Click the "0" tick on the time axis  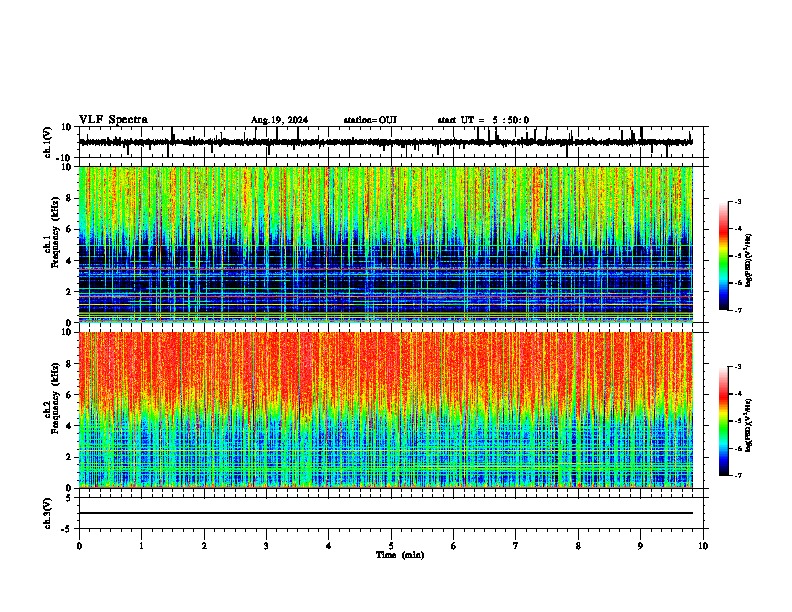coord(79,546)
